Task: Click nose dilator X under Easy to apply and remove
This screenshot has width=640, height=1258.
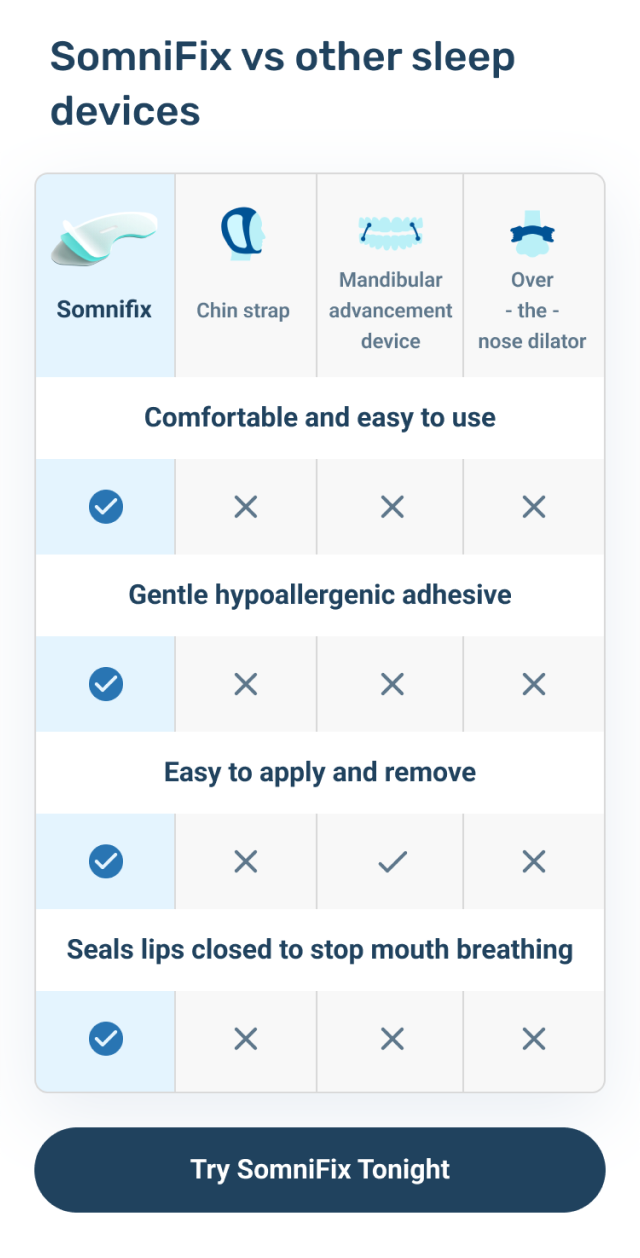Action: tap(534, 861)
